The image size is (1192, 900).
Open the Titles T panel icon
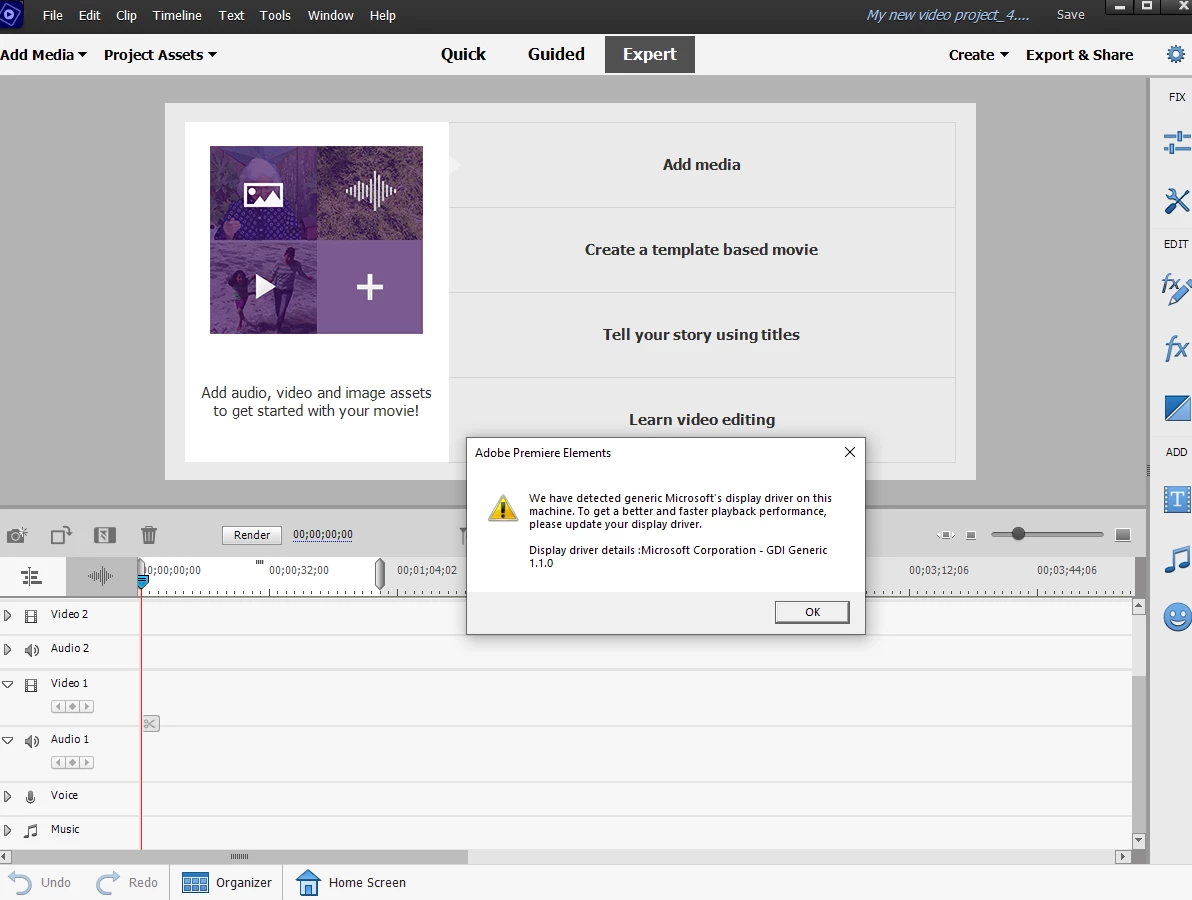point(1177,499)
